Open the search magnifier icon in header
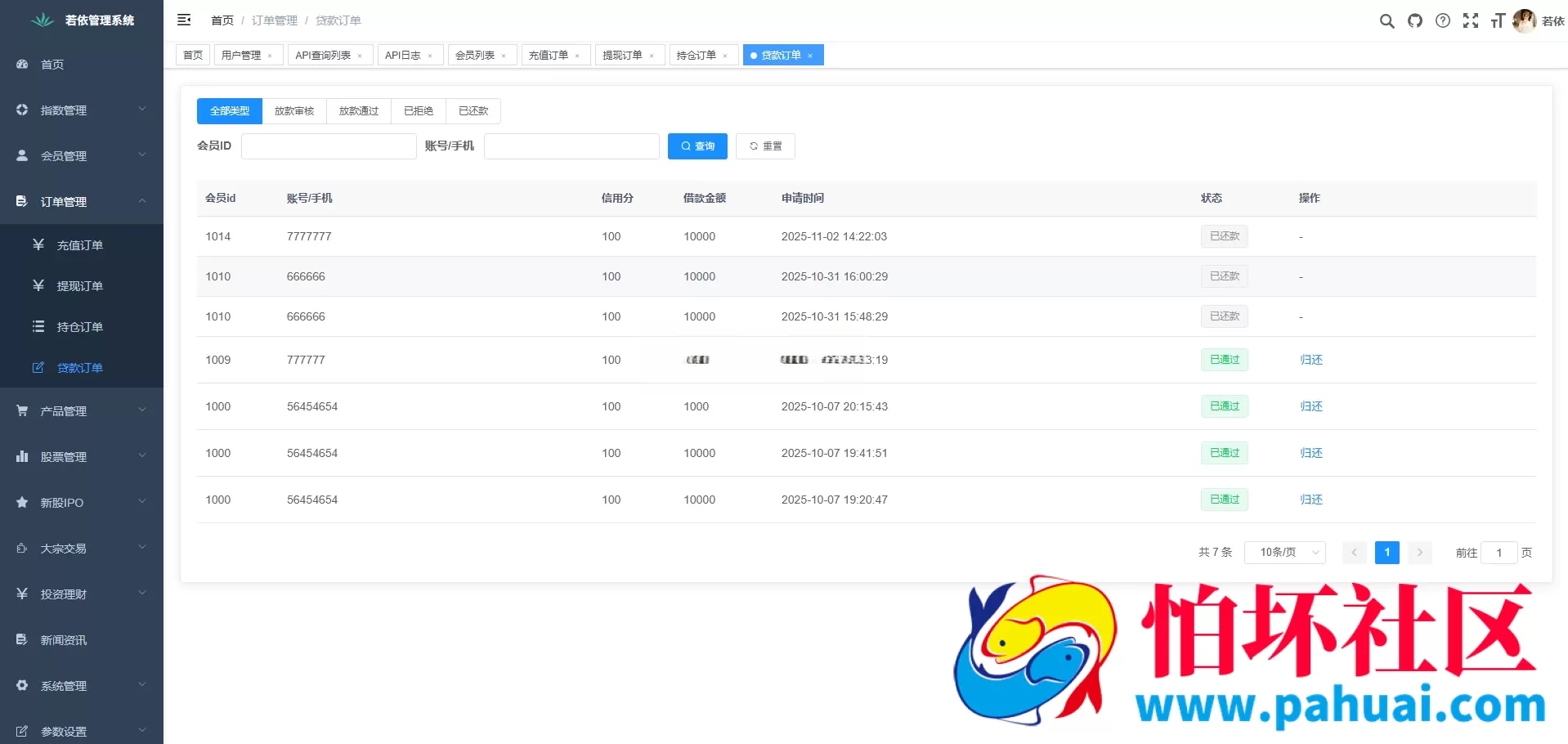 tap(1387, 20)
